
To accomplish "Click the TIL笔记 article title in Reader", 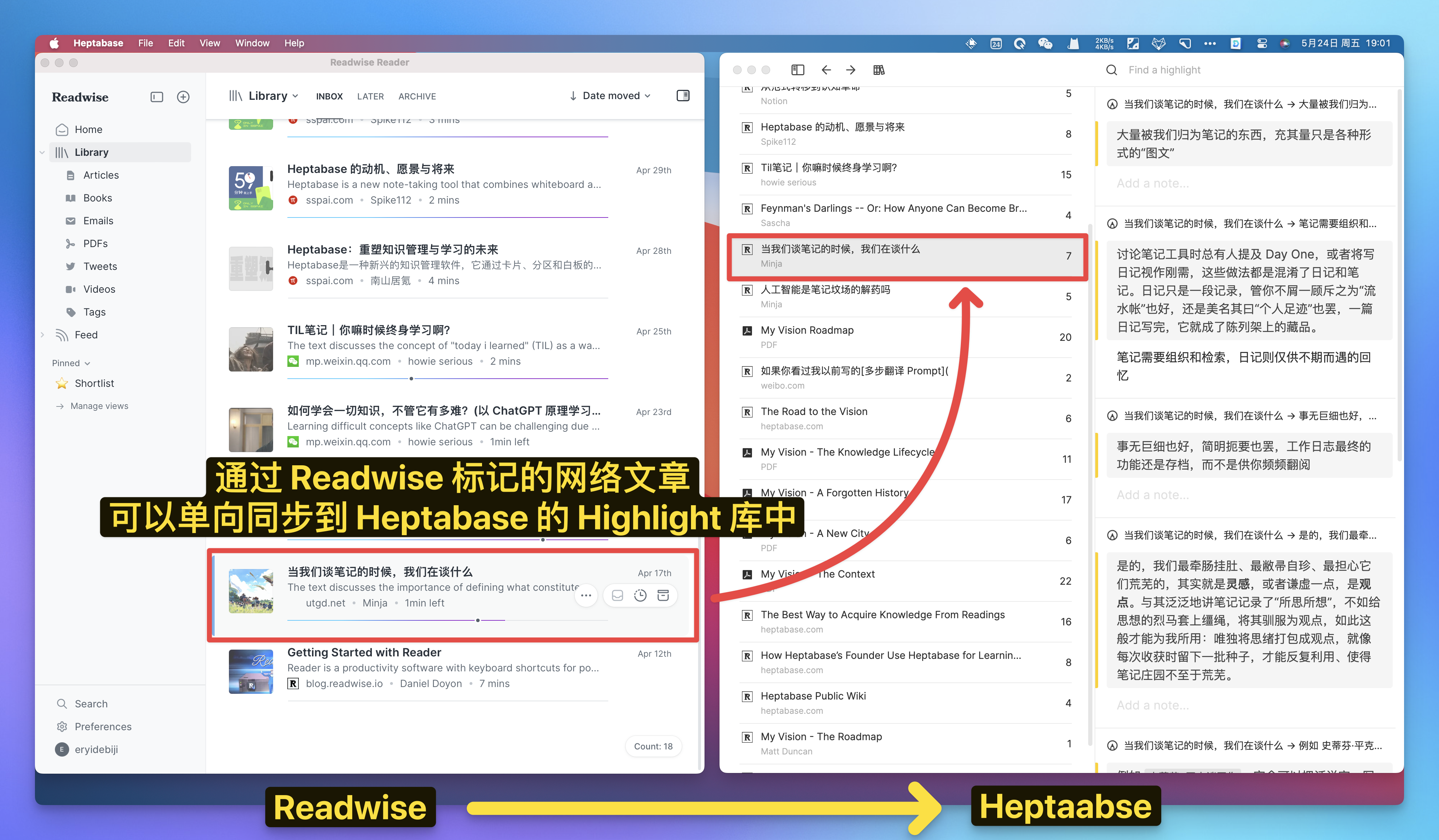I will [368, 330].
